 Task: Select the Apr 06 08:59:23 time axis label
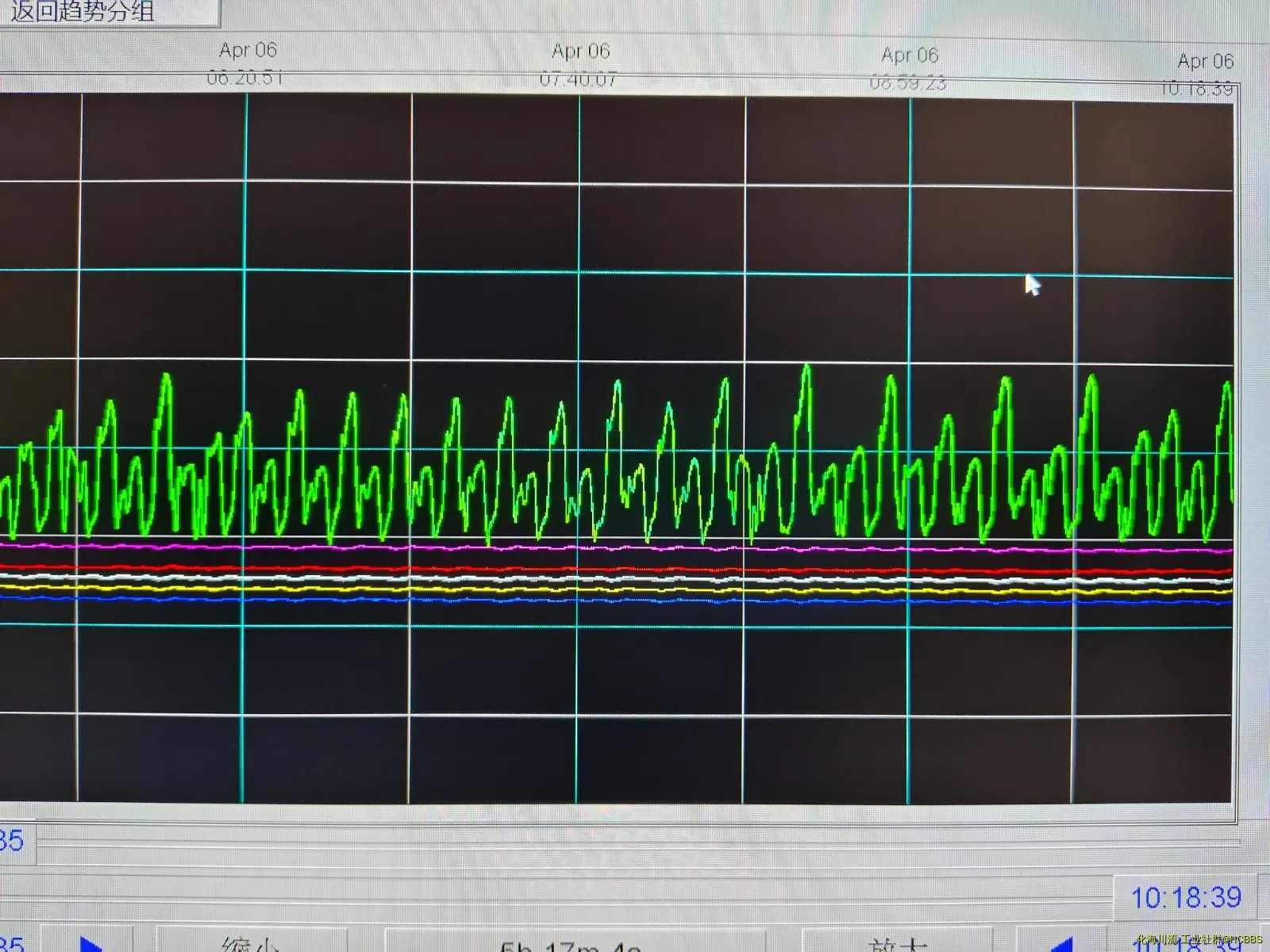pos(909,69)
